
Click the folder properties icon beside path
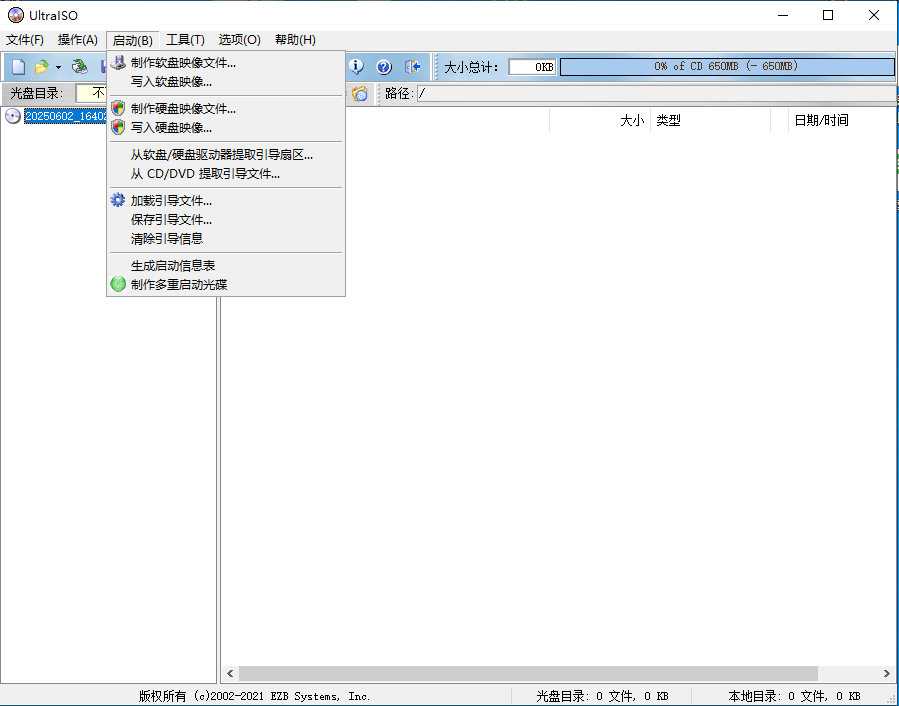click(x=359, y=93)
